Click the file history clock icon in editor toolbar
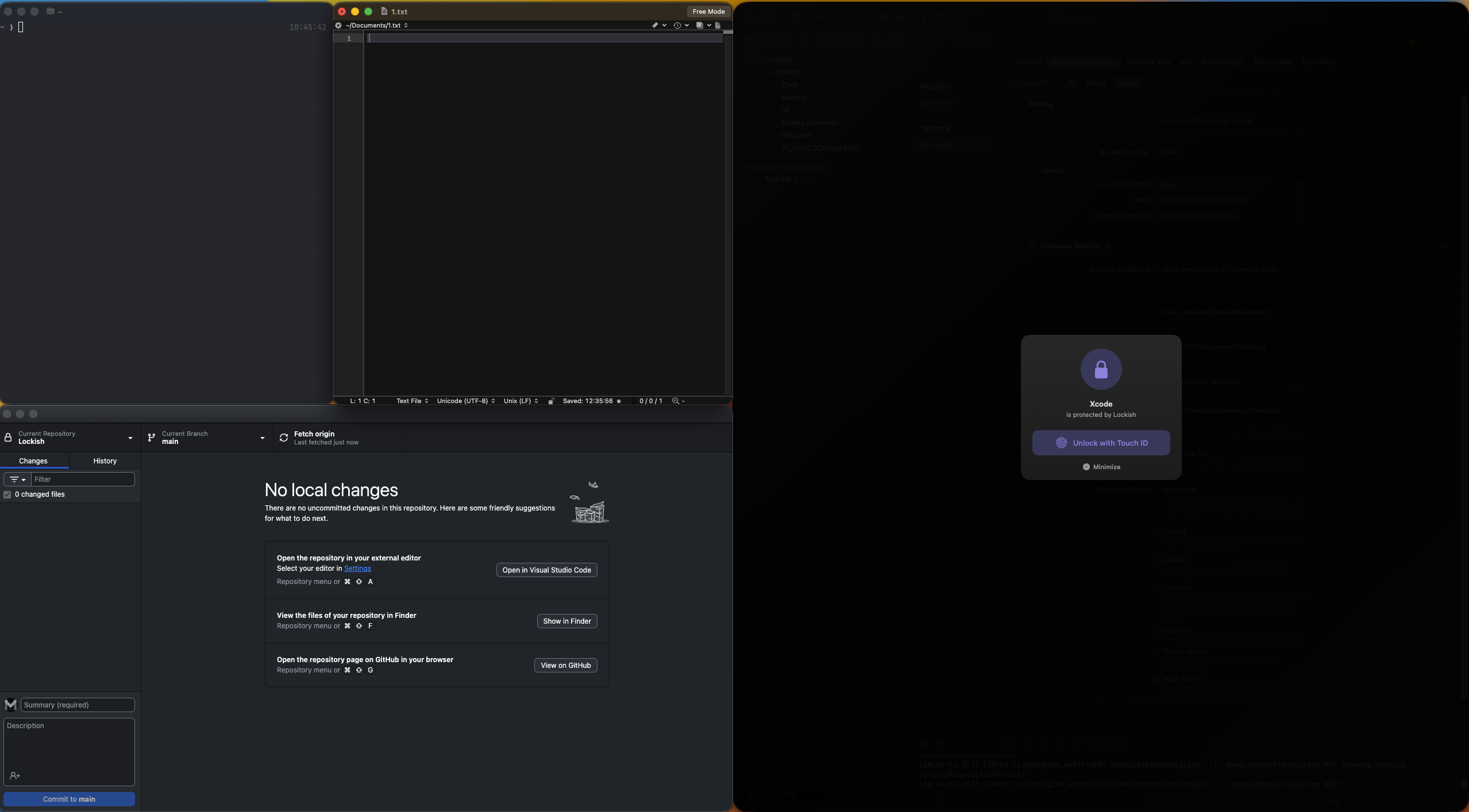 678,25
